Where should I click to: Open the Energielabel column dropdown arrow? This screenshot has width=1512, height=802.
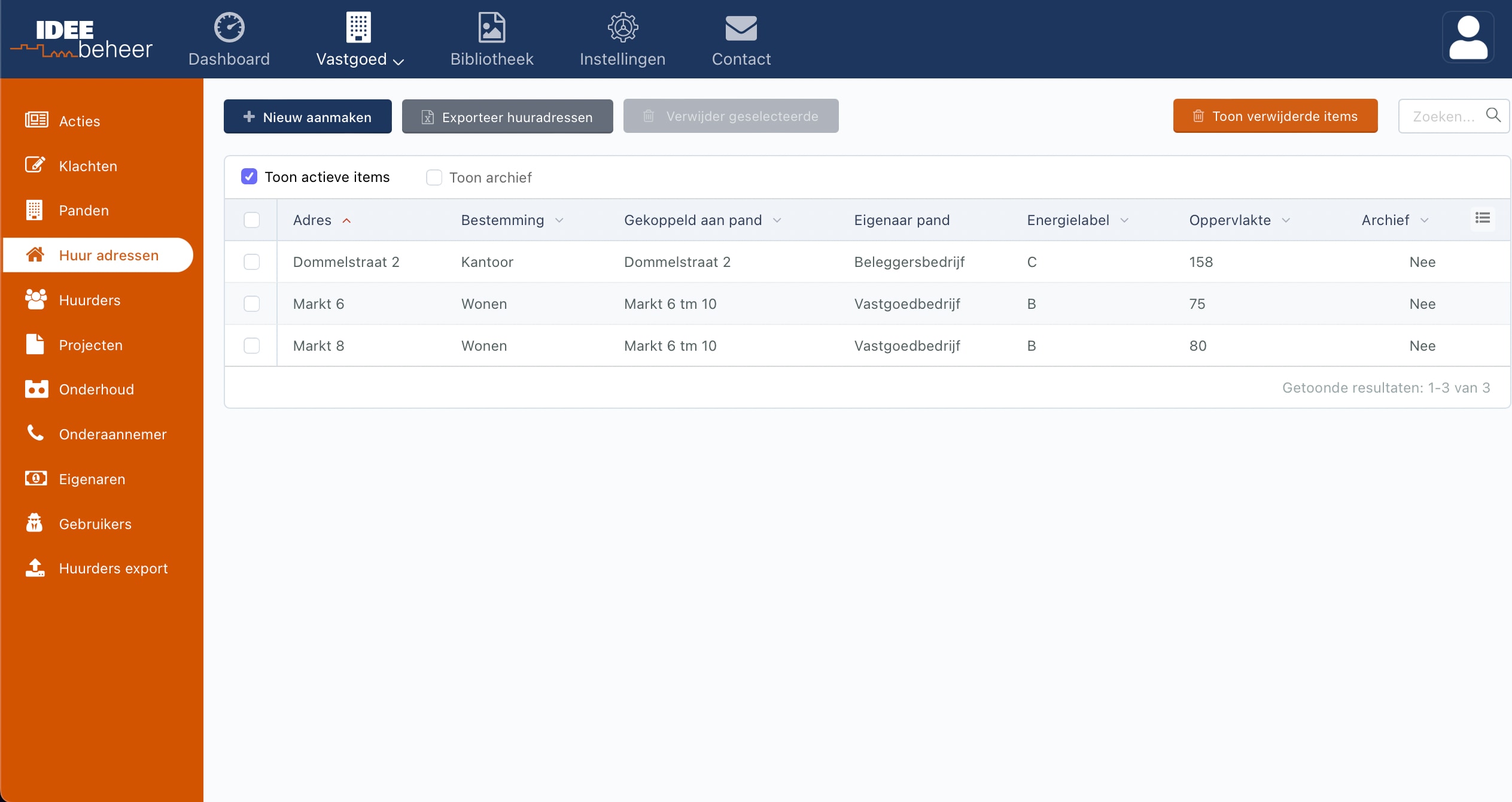click(x=1124, y=220)
